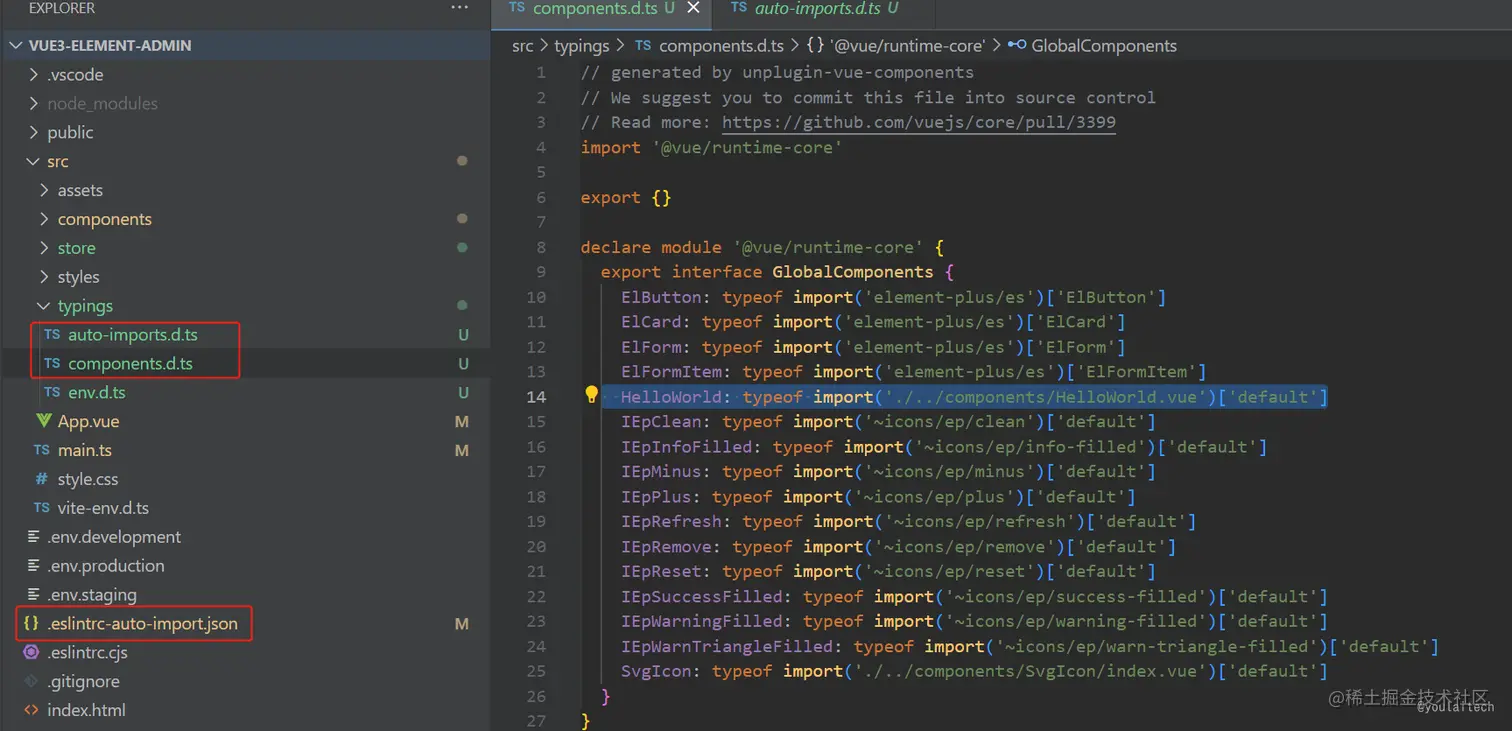
Task: Open the Explorer more actions ellipsis
Action: click(459, 8)
